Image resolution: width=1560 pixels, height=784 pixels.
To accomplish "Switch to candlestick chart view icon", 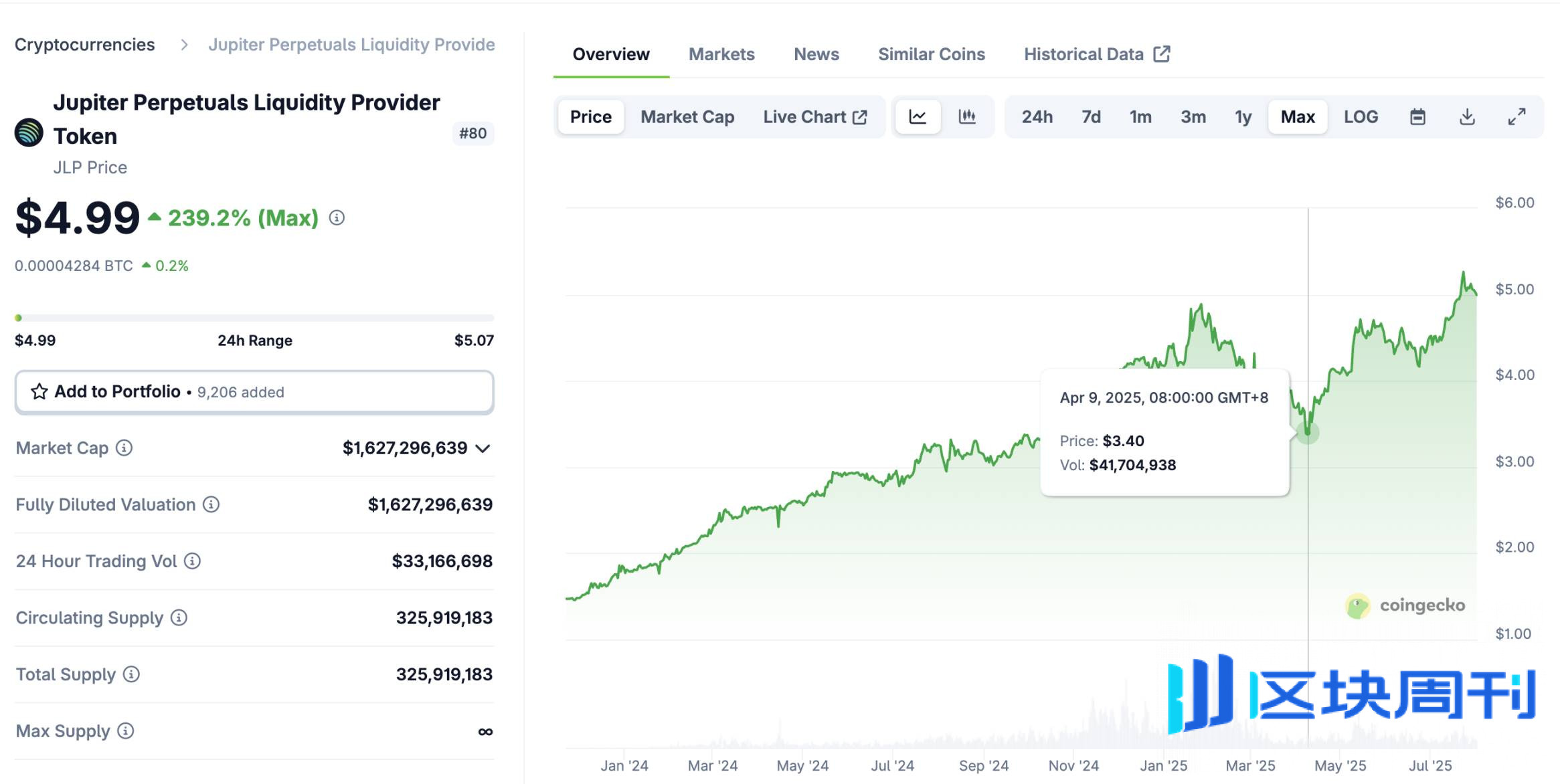I will coord(967,117).
